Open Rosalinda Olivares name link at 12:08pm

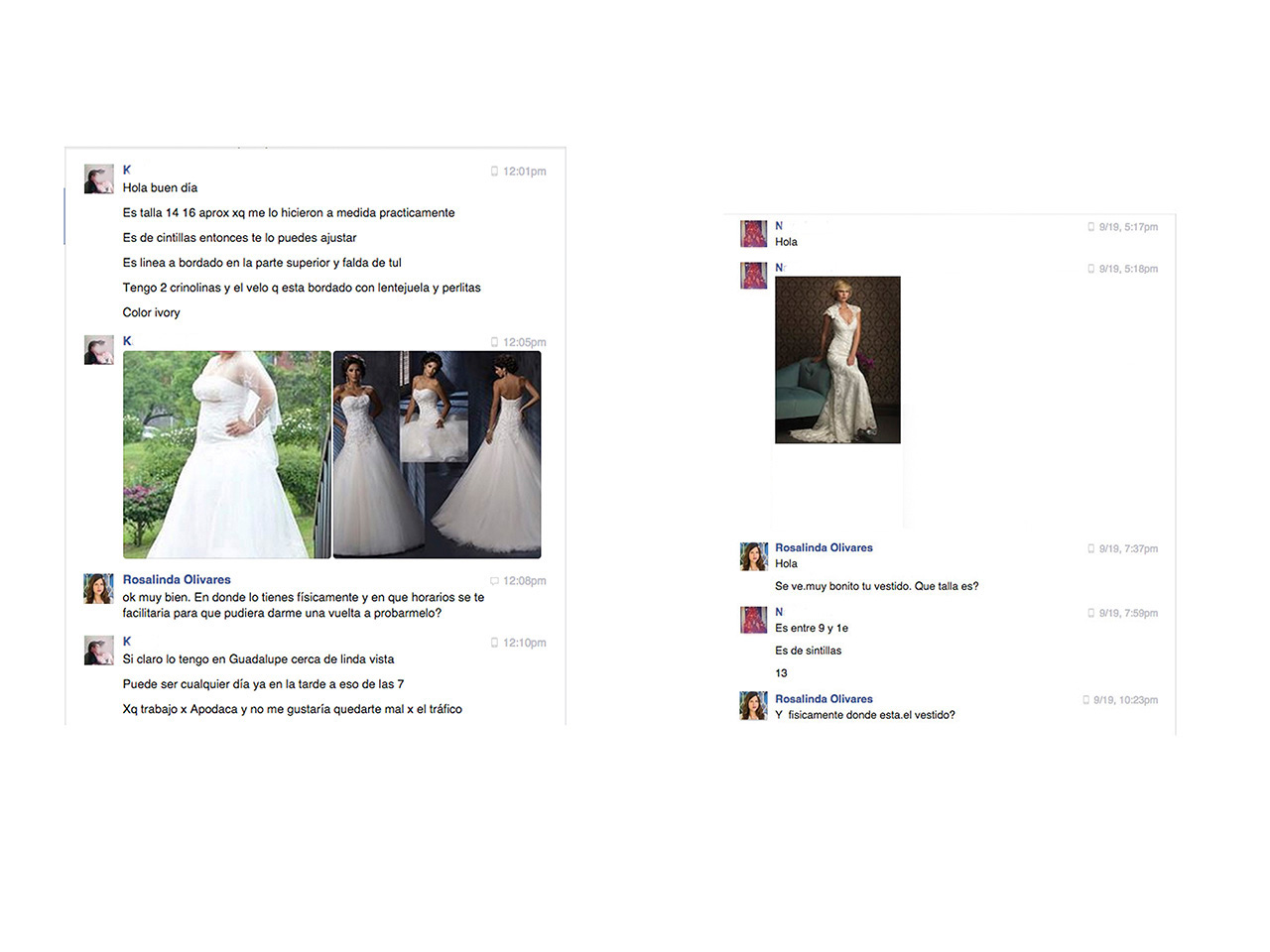point(177,580)
